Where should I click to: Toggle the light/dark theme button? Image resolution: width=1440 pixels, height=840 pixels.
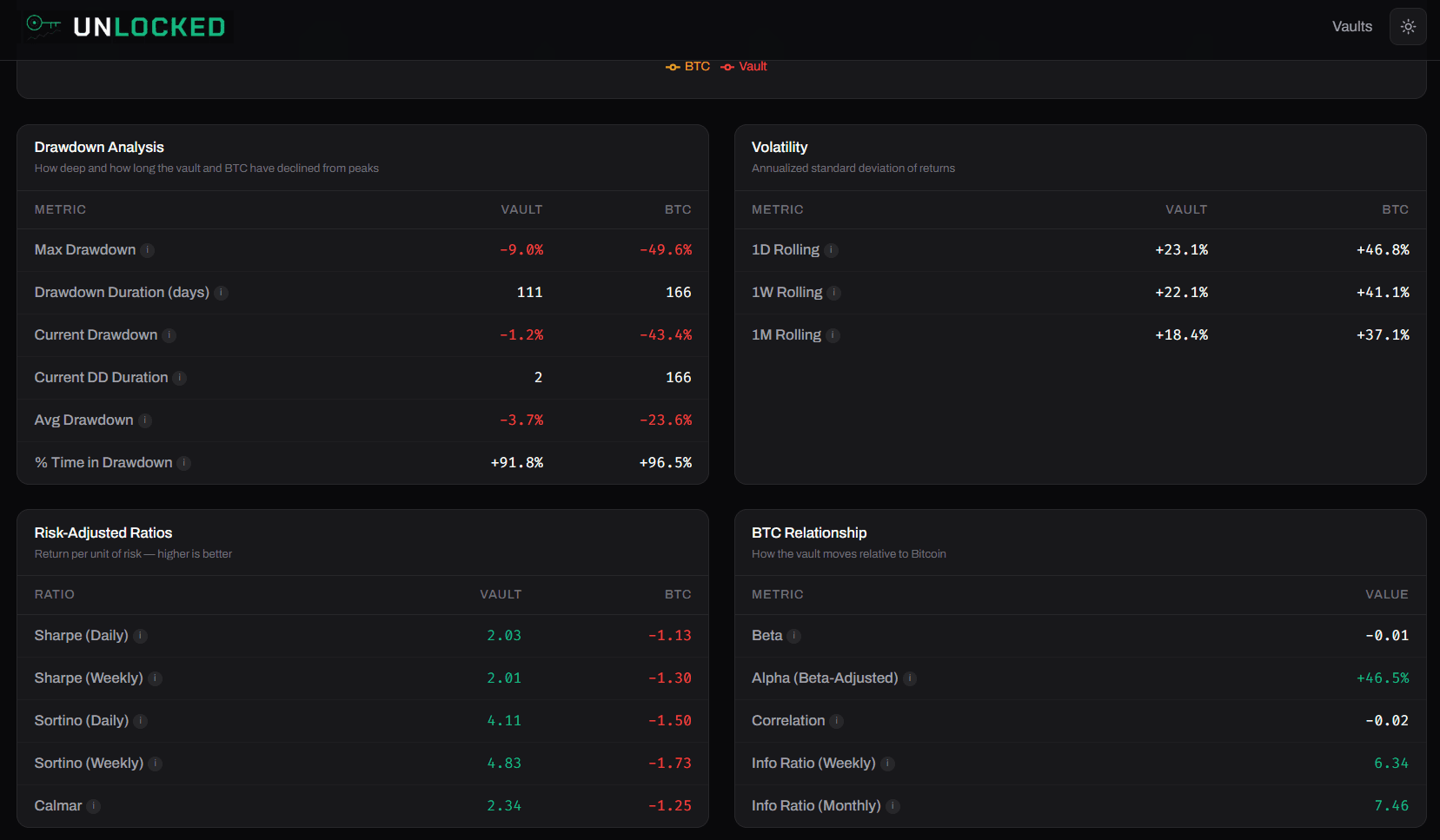coord(1408,27)
